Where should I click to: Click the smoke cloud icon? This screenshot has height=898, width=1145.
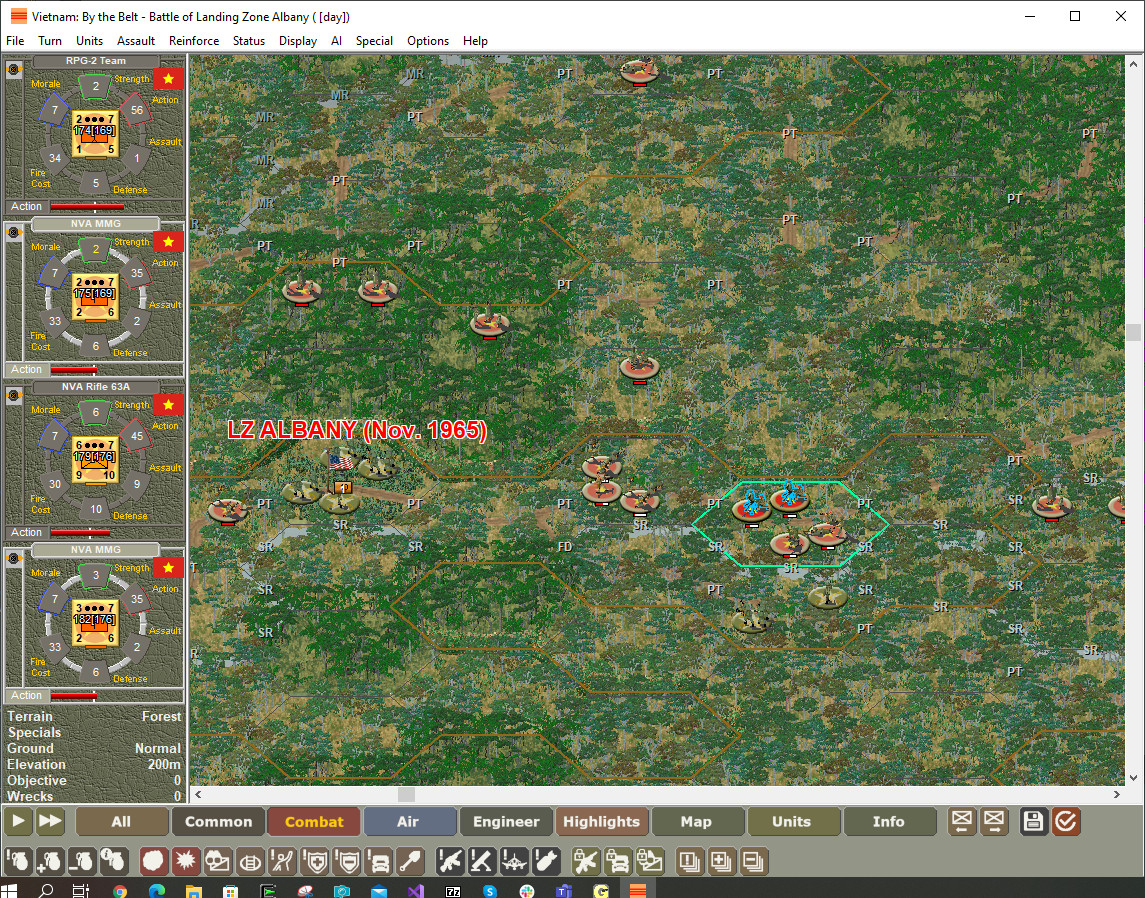(153, 861)
